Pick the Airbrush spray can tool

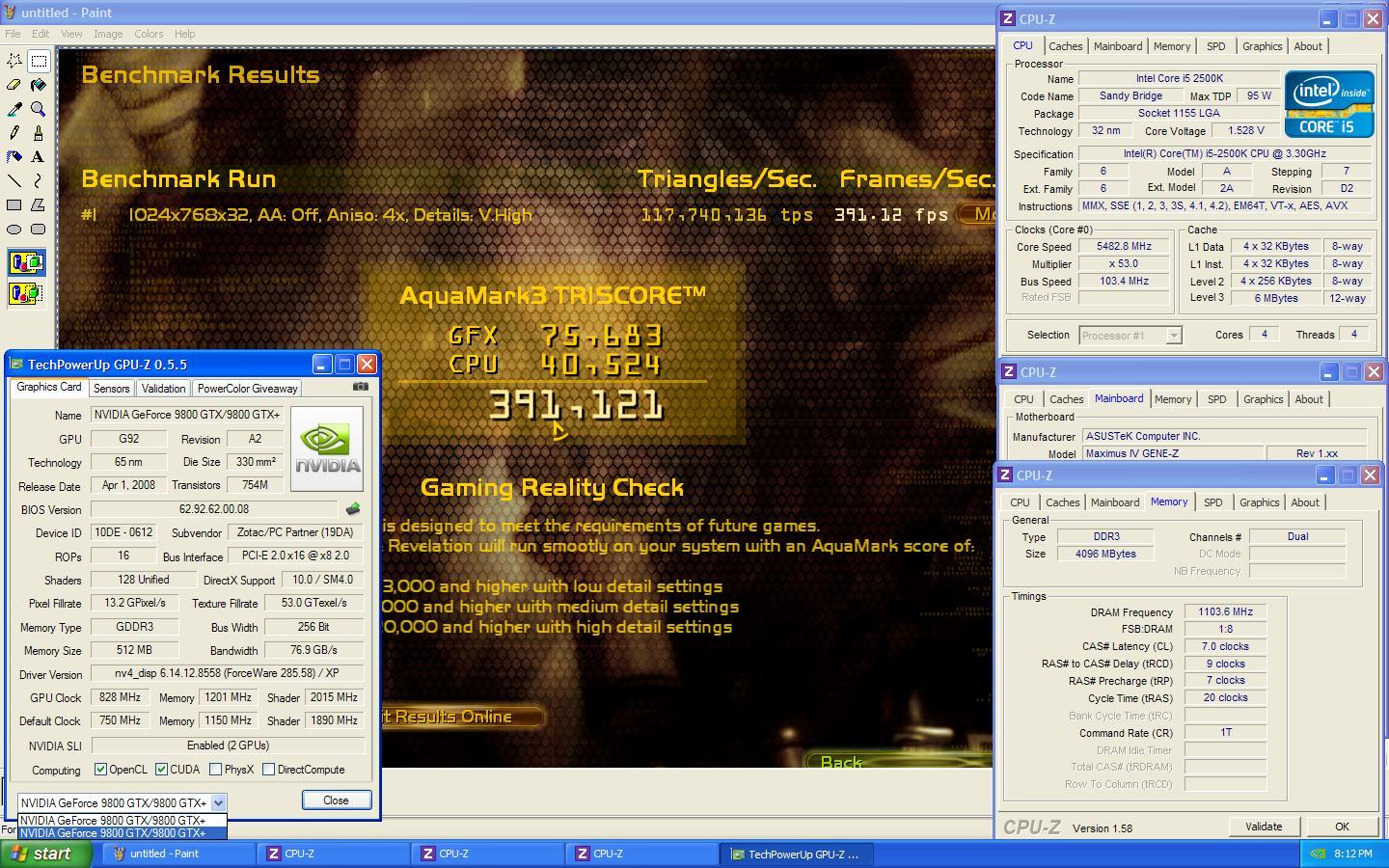tap(14, 156)
